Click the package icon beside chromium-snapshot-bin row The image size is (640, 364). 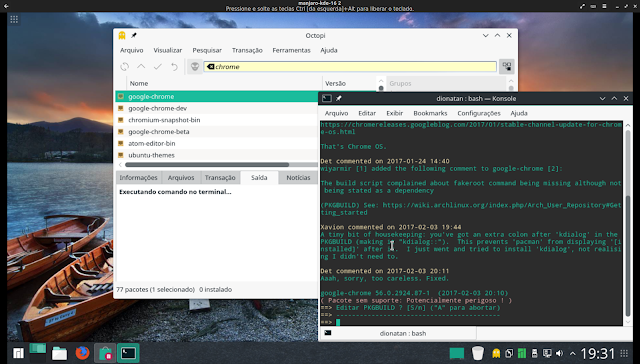[x=120, y=120]
